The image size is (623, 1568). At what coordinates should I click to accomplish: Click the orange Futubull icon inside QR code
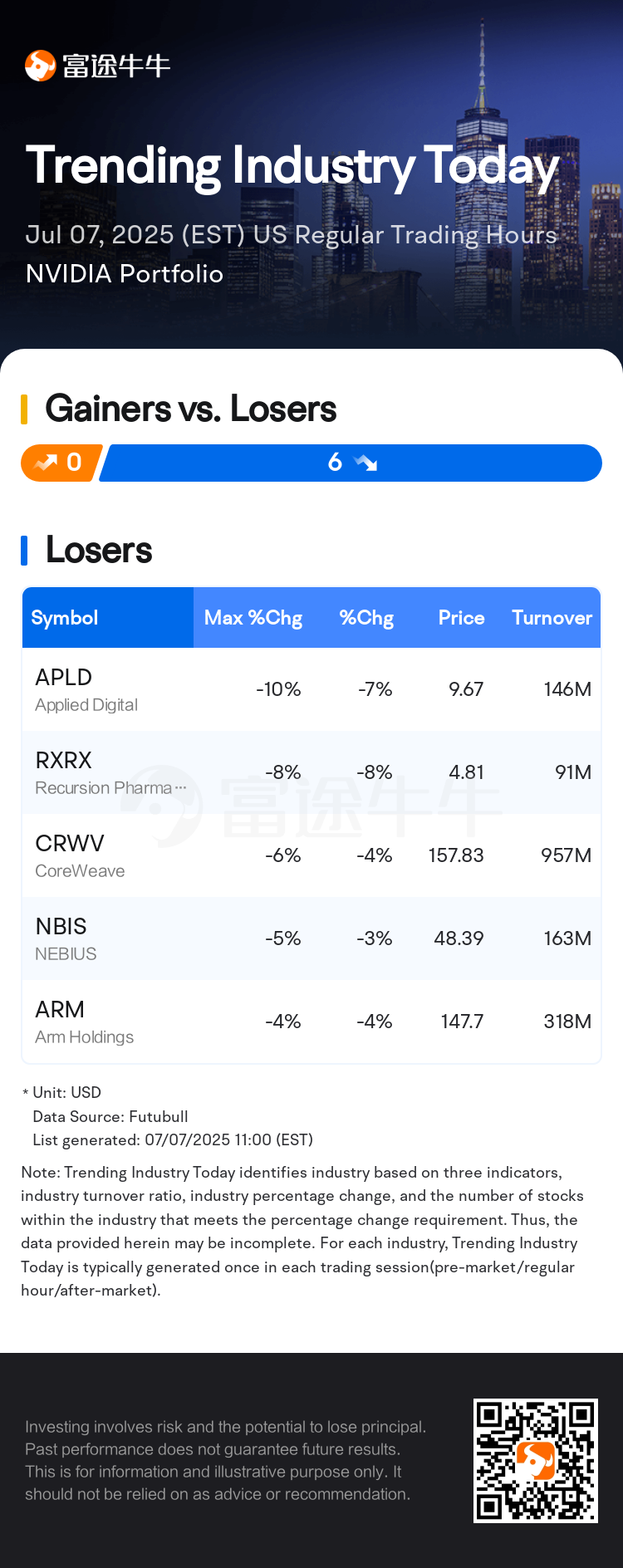tap(536, 1461)
